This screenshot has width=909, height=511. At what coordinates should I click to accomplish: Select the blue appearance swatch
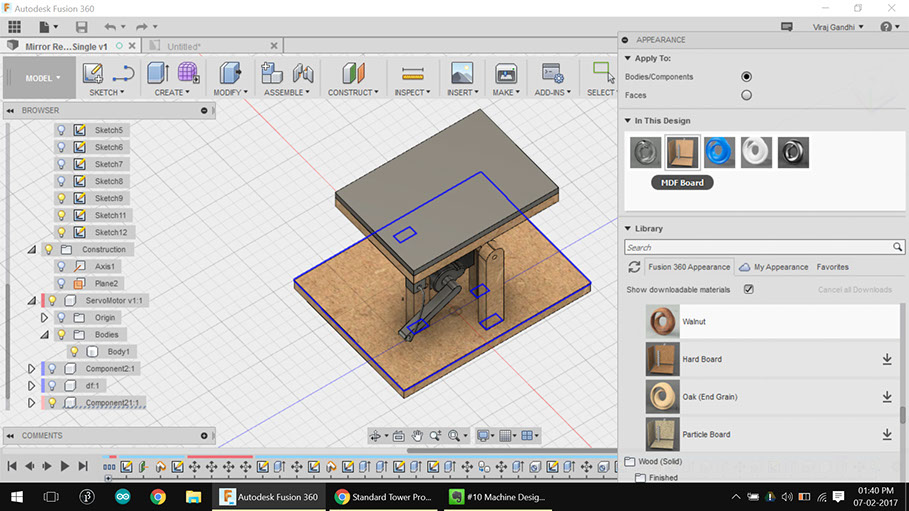click(719, 152)
